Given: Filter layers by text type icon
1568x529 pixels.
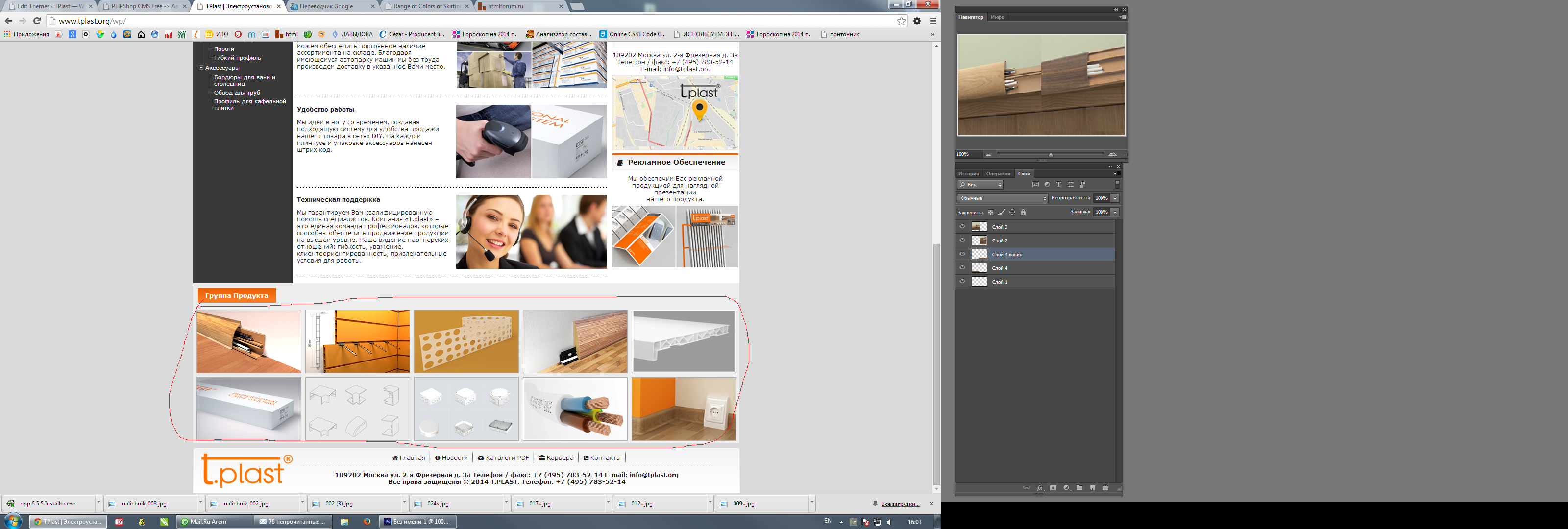Looking at the screenshot, I should coord(1058,185).
